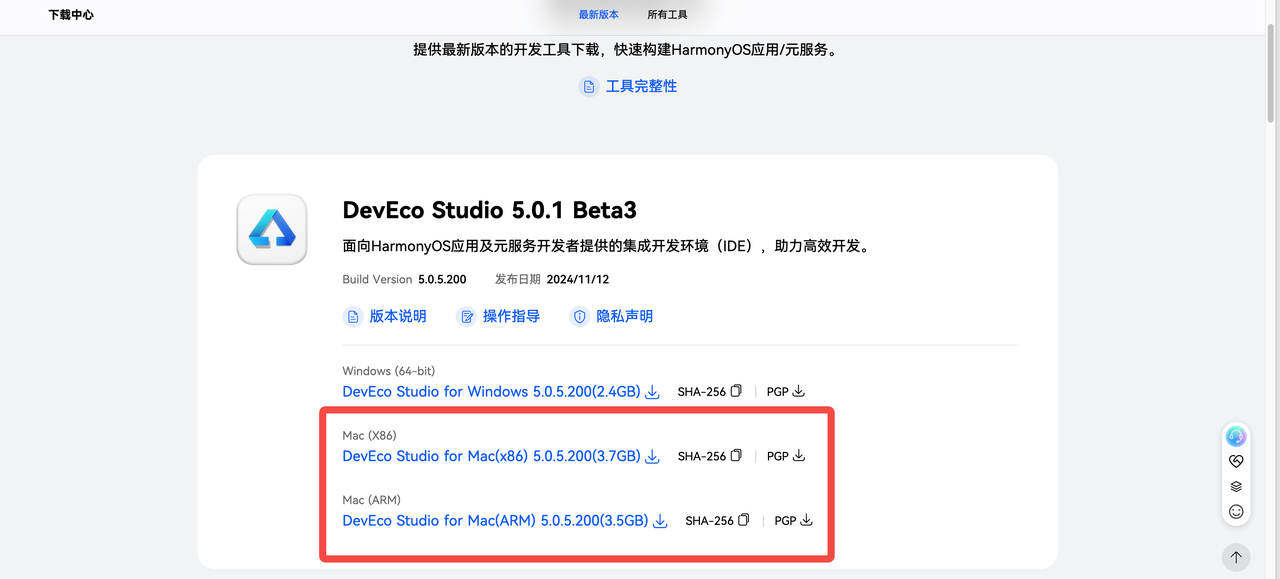Click the back-to-top arrow button
Screen dimensions: 1280x579
click(x=1236, y=557)
